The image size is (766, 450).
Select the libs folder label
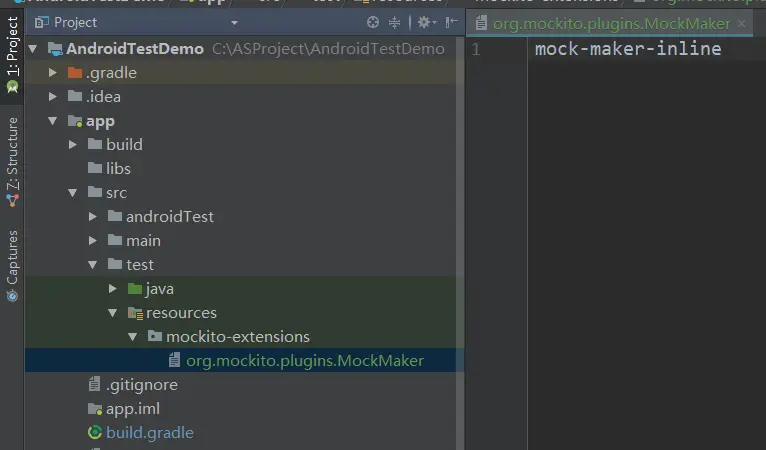(118, 169)
